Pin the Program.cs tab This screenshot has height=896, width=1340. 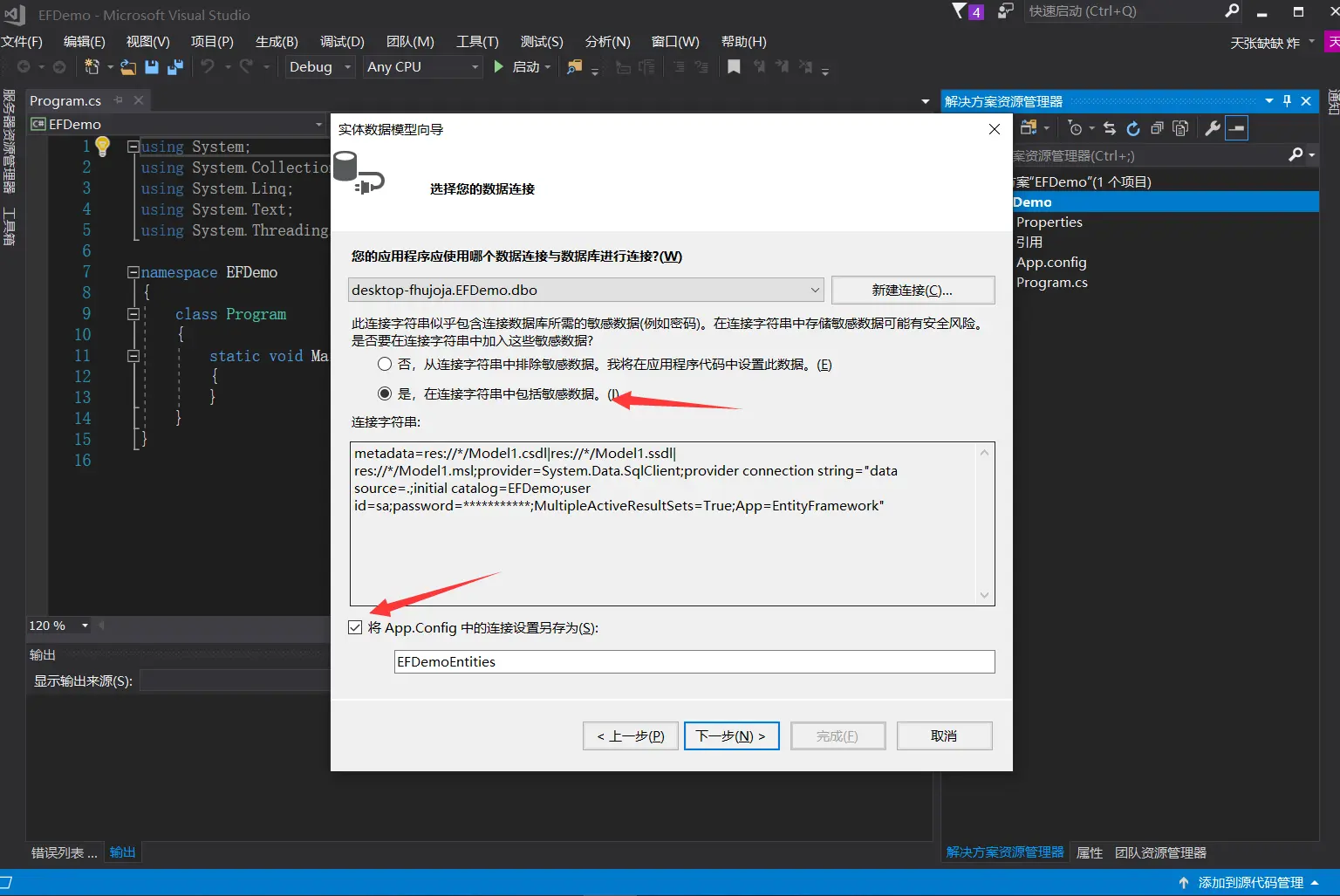pos(119,100)
